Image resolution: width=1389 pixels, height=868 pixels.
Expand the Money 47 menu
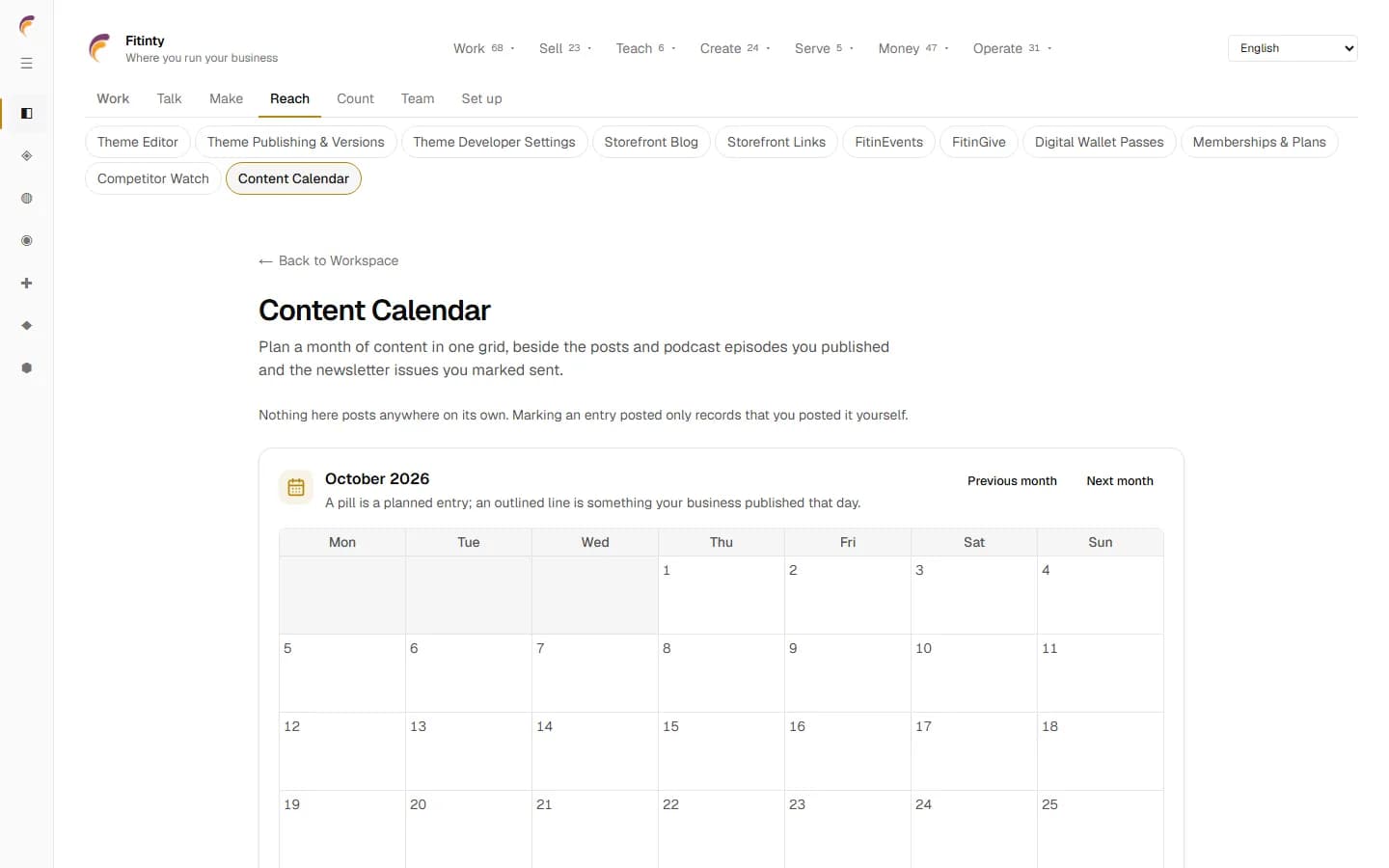click(913, 48)
